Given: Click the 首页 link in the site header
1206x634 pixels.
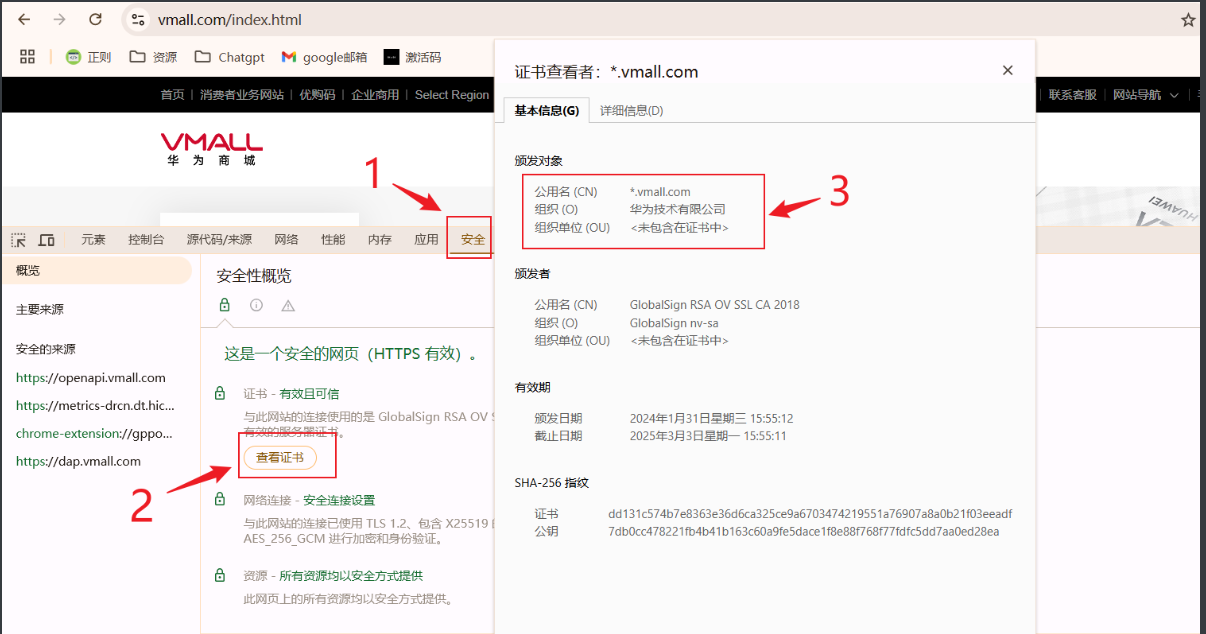Looking at the screenshot, I should tap(172, 95).
